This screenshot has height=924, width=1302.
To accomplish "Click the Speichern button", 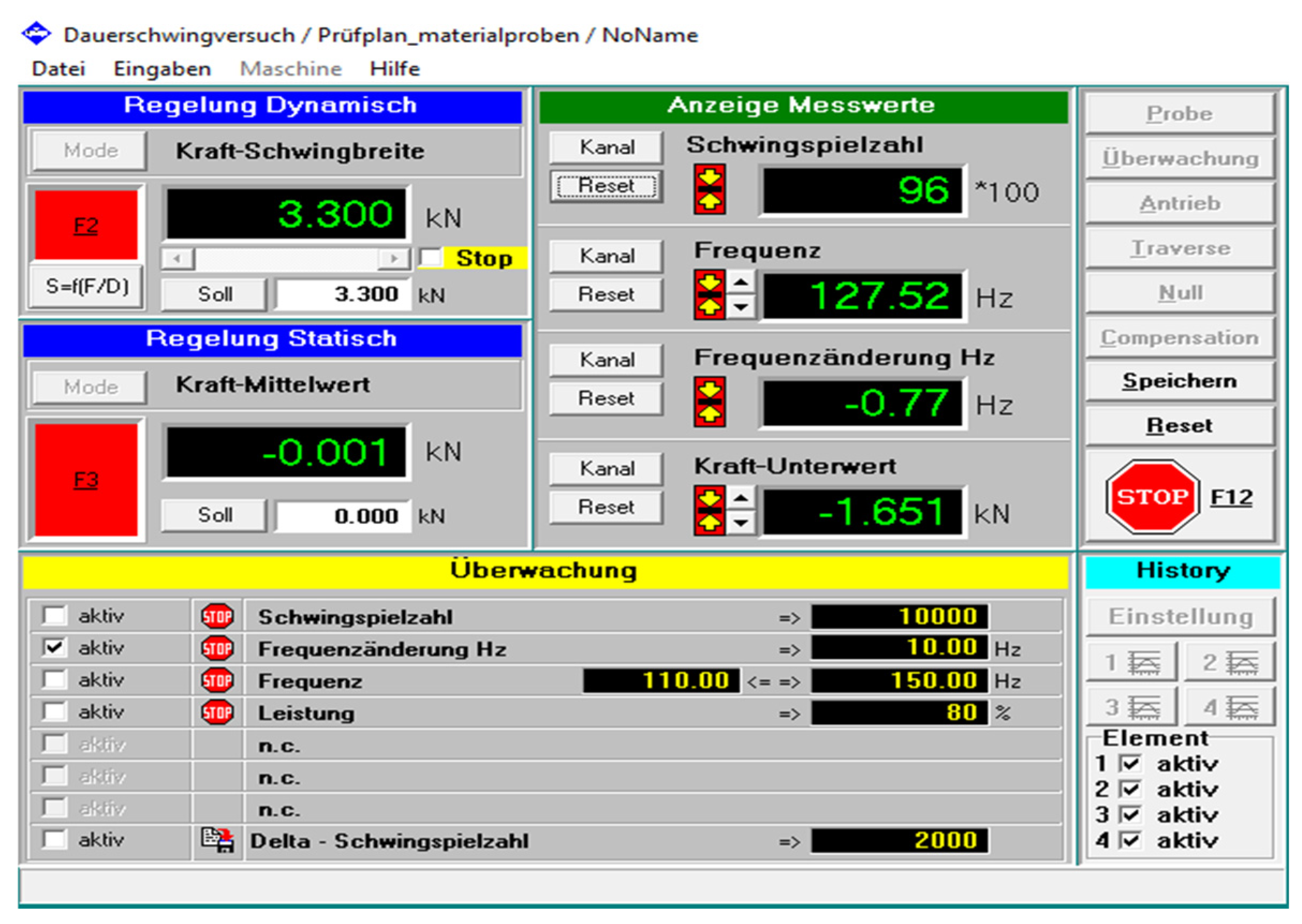I will point(1179,381).
